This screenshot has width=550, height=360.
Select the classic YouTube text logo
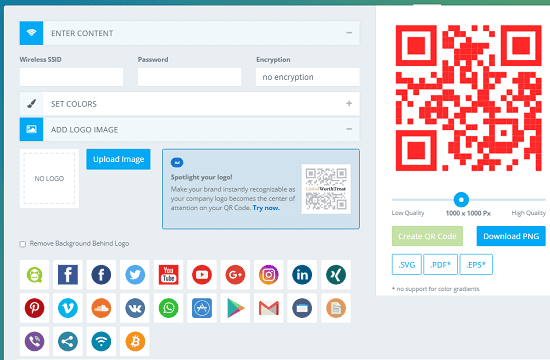(x=168, y=275)
